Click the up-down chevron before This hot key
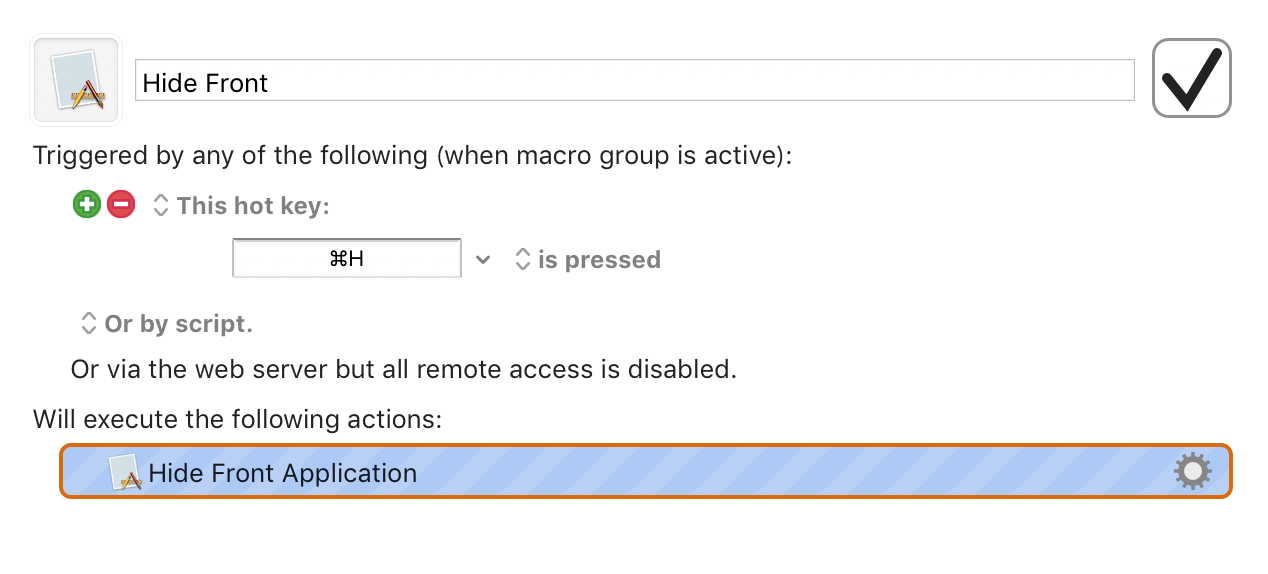The image size is (1268, 574). [161, 206]
